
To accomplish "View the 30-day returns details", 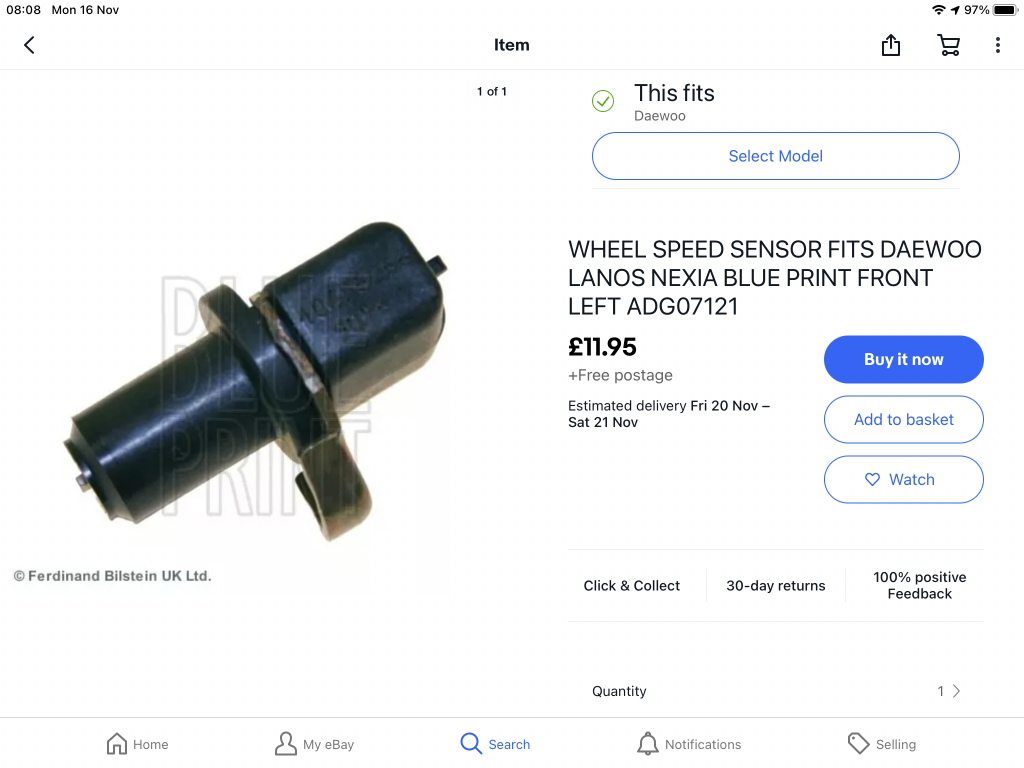I will click(x=775, y=586).
